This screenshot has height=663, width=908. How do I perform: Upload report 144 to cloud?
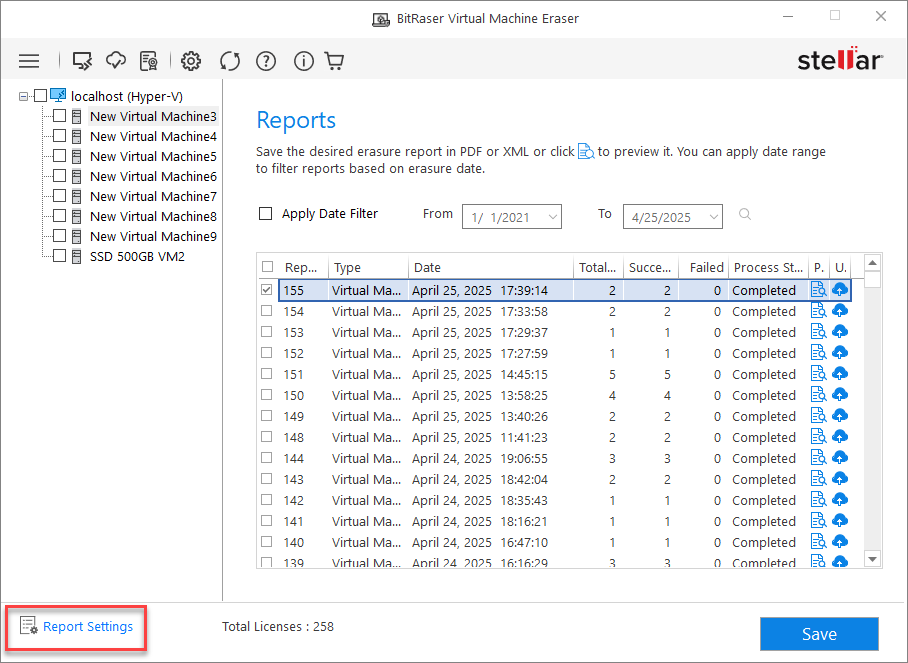tap(840, 457)
